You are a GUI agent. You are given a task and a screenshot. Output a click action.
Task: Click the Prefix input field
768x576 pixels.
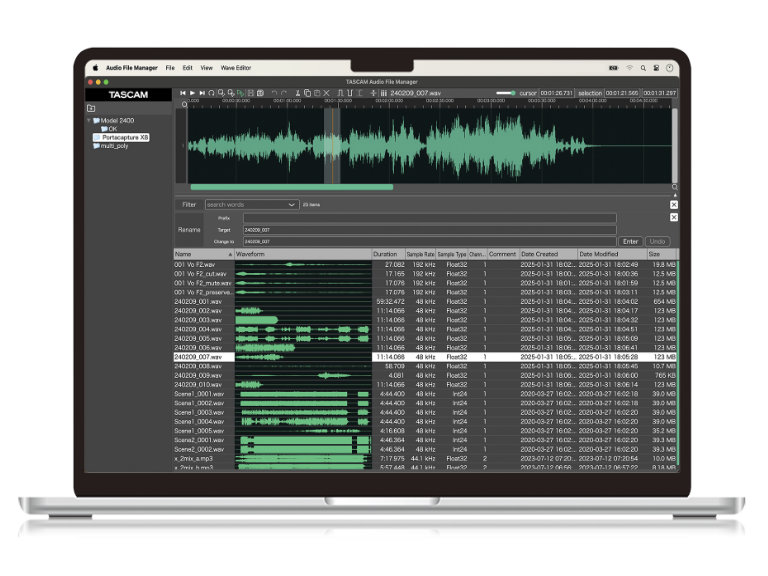pyautogui.click(x=430, y=218)
